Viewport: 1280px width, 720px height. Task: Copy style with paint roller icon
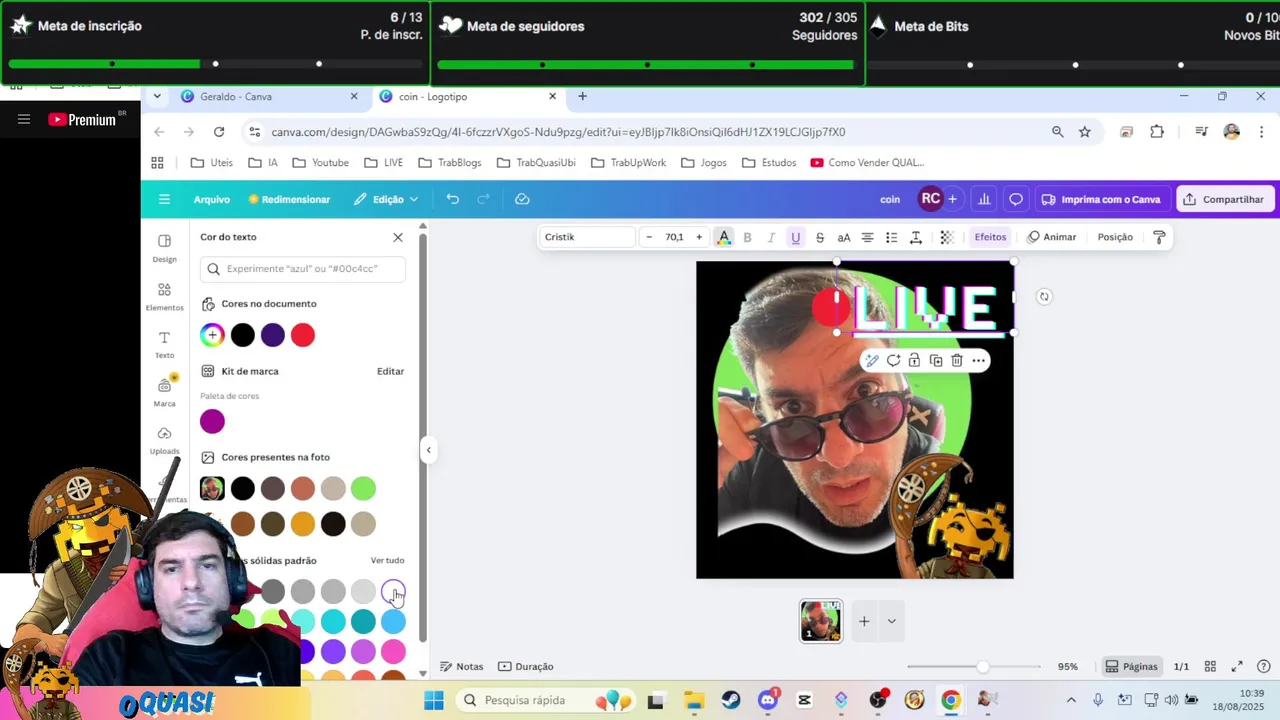pos(1159,237)
